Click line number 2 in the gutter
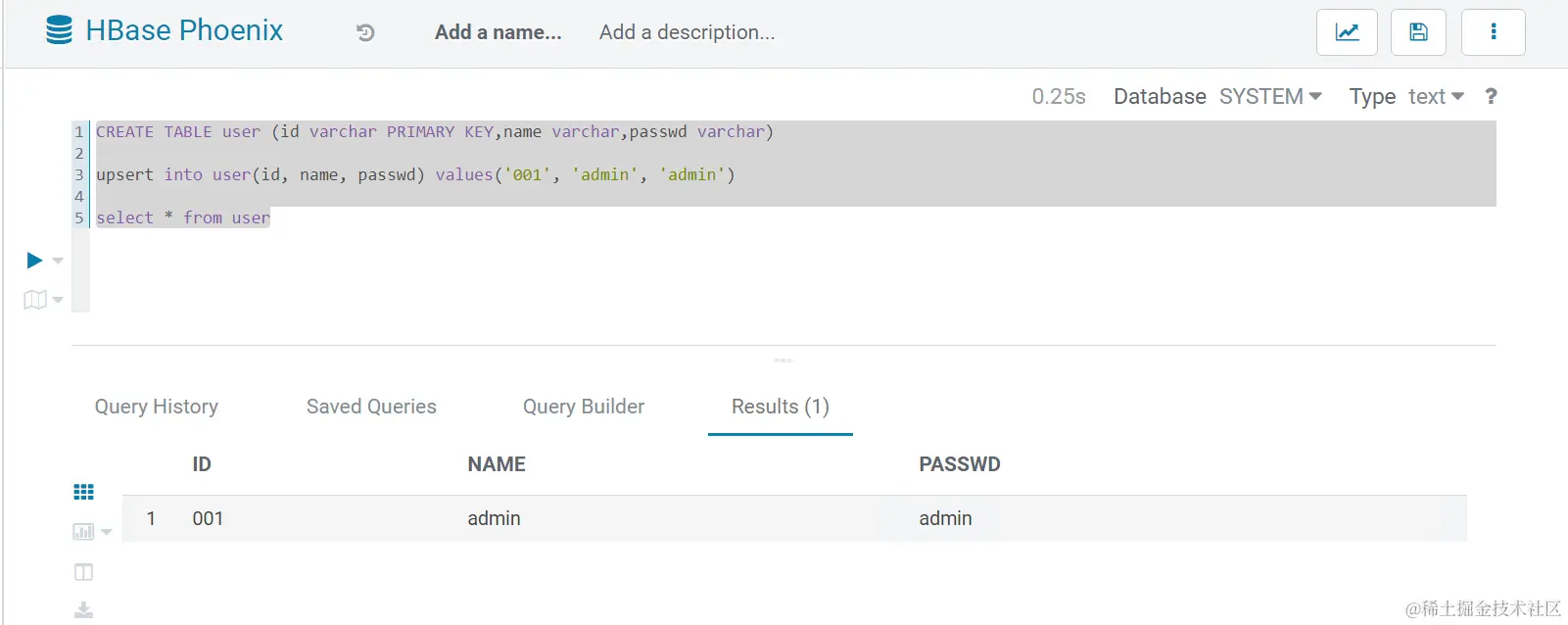 pyautogui.click(x=79, y=153)
